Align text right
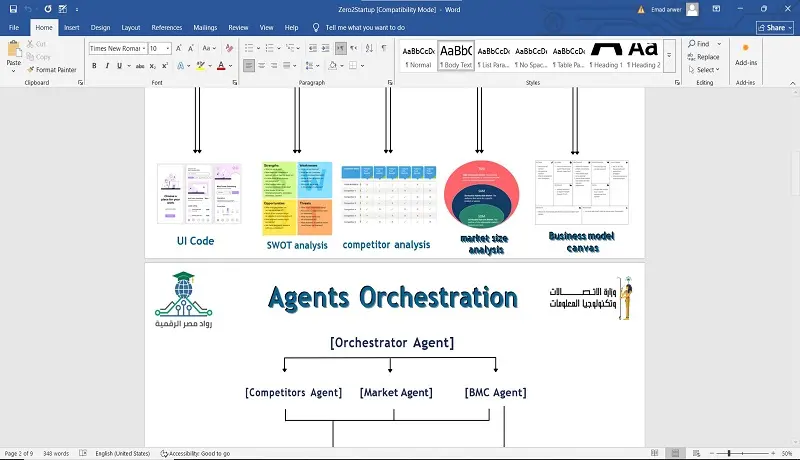The width and height of the screenshot is (800, 460). point(274,66)
